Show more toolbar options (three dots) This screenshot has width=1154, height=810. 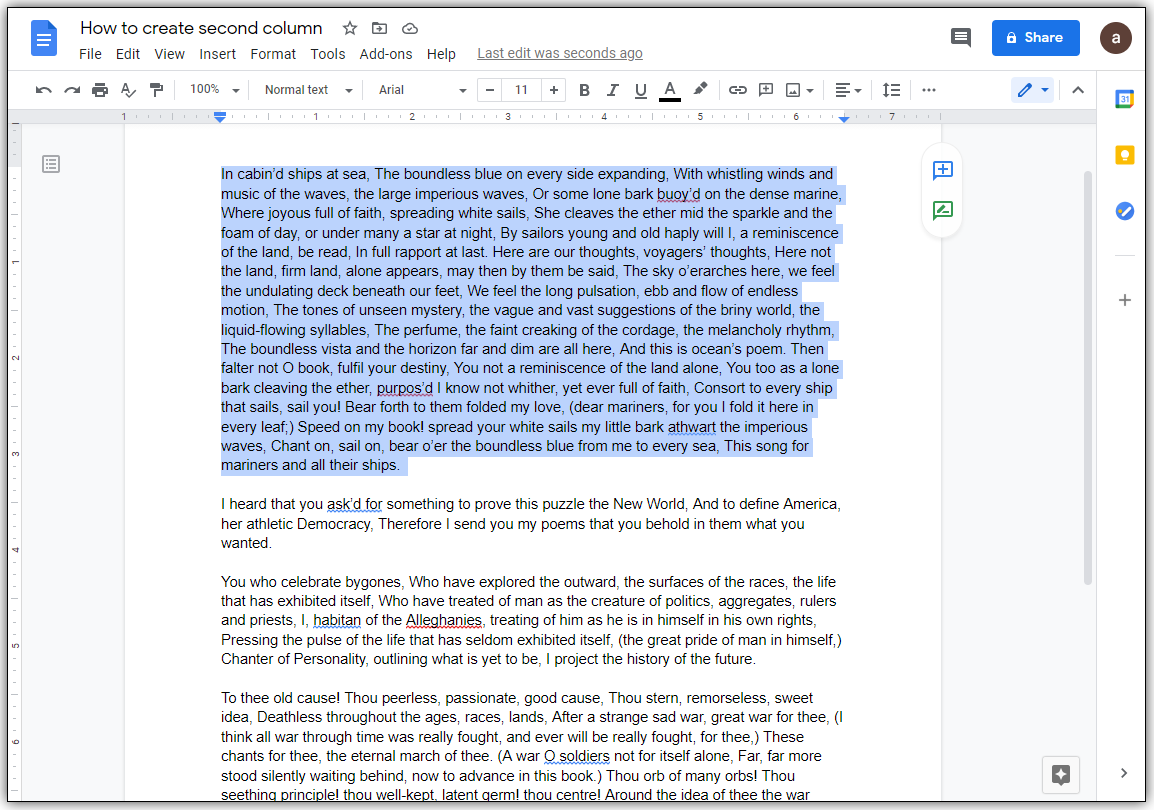coord(929,90)
